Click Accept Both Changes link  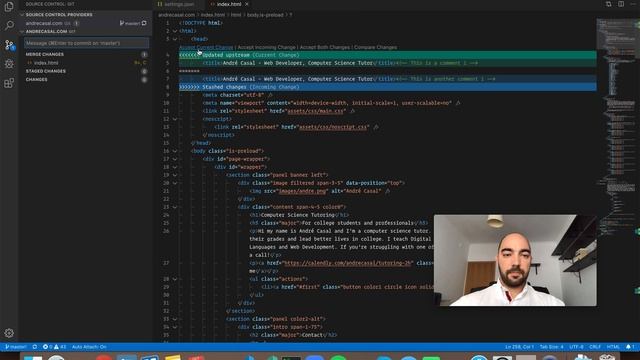(x=325, y=47)
